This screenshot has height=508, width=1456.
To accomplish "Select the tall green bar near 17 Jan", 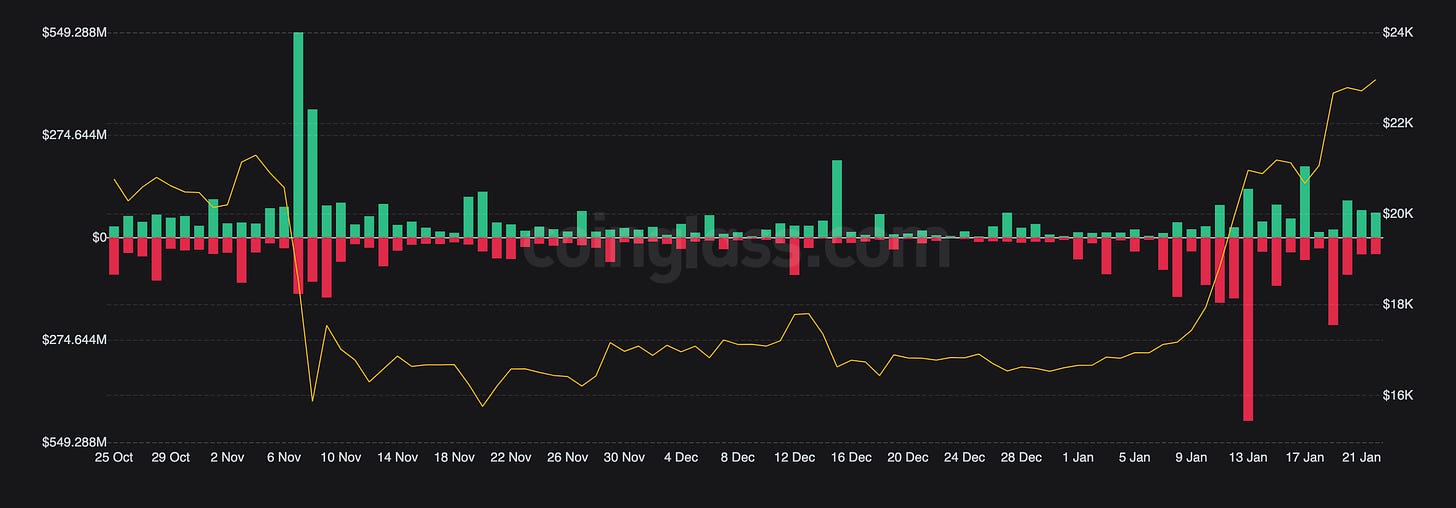I will (1304, 202).
